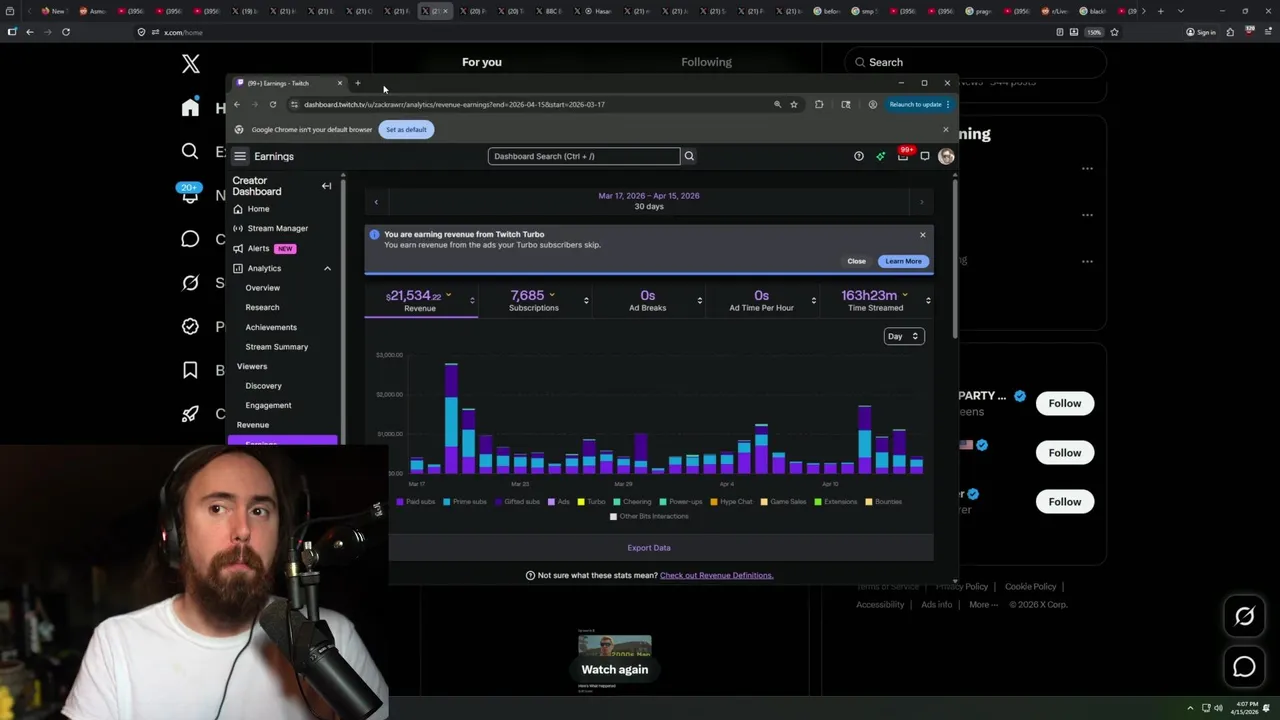The height and width of the screenshot is (720, 1280).
Task: Open Check out Revenue Definitions link
Action: (716, 575)
